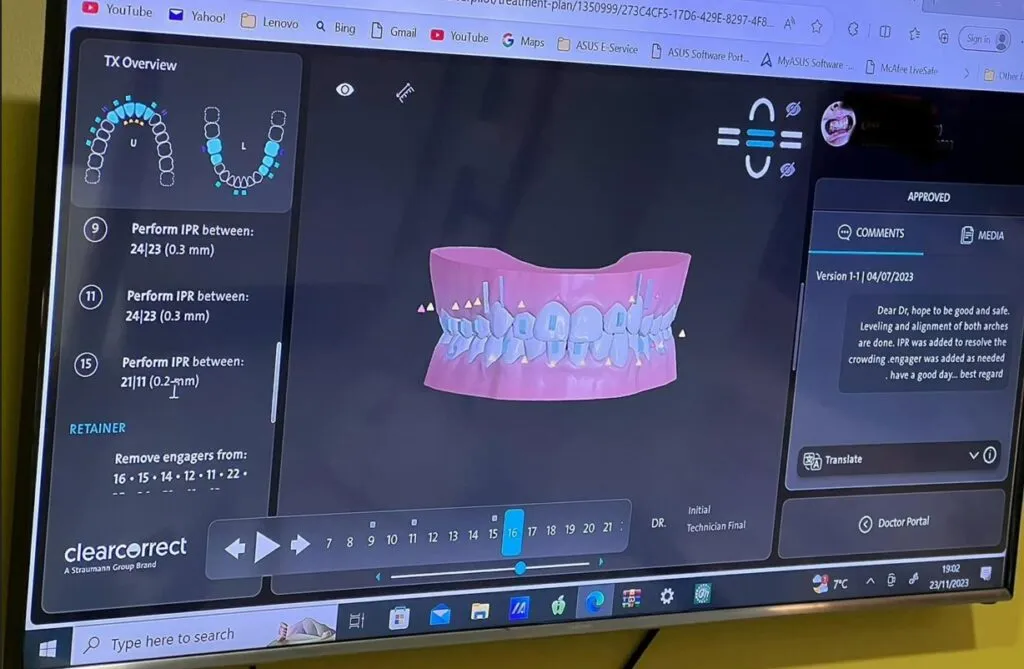Open the McAfee LiveSafe bookmark

tap(902, 67)
